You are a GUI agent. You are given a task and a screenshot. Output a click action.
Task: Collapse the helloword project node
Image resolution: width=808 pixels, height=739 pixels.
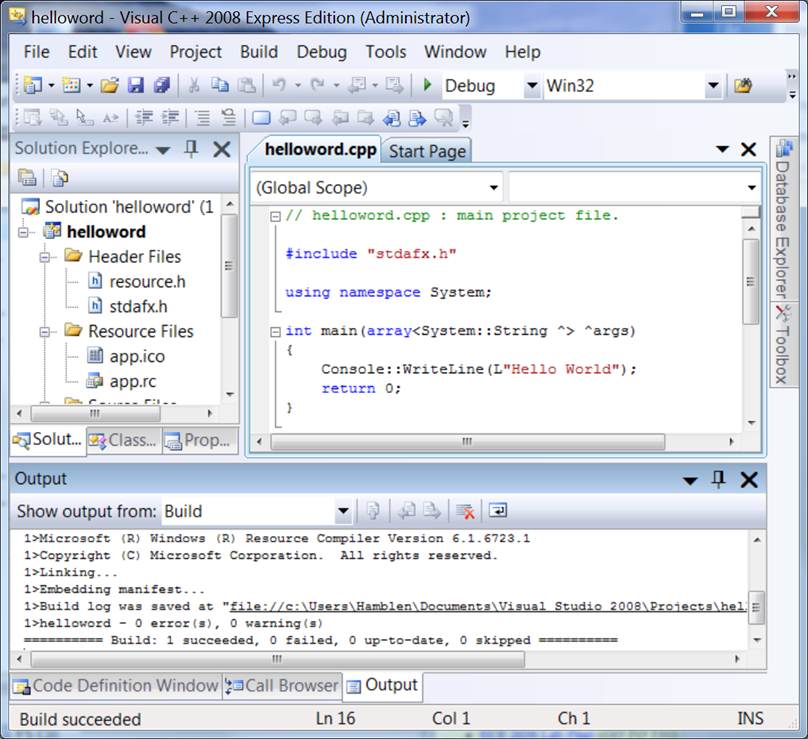(23, 232)
